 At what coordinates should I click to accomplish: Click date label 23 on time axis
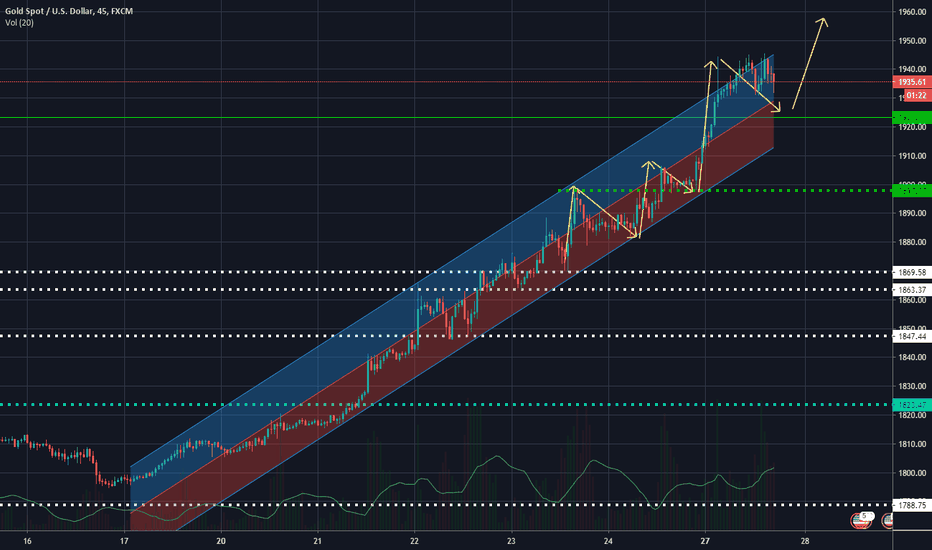coord(511,541)
